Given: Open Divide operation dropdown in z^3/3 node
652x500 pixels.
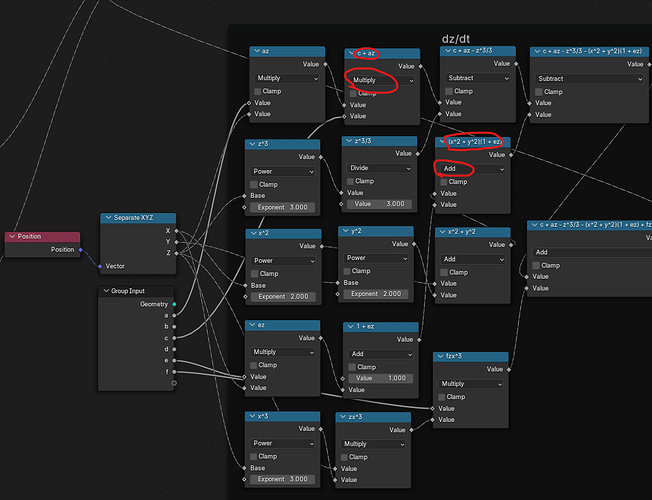Looking at the screenshot, I should (x=379, y=168).
